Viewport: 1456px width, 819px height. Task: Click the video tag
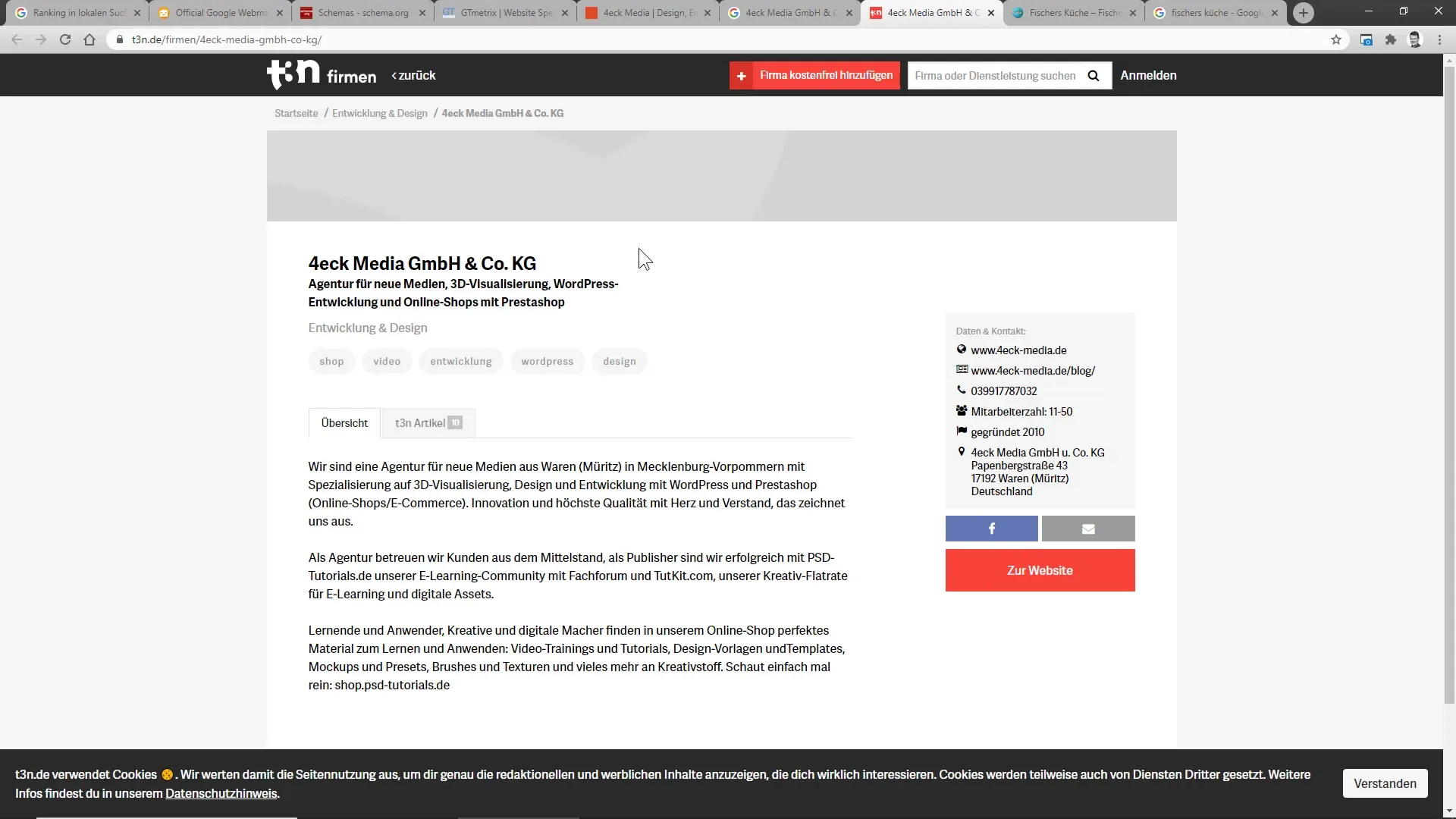click(x=387, y=362)
